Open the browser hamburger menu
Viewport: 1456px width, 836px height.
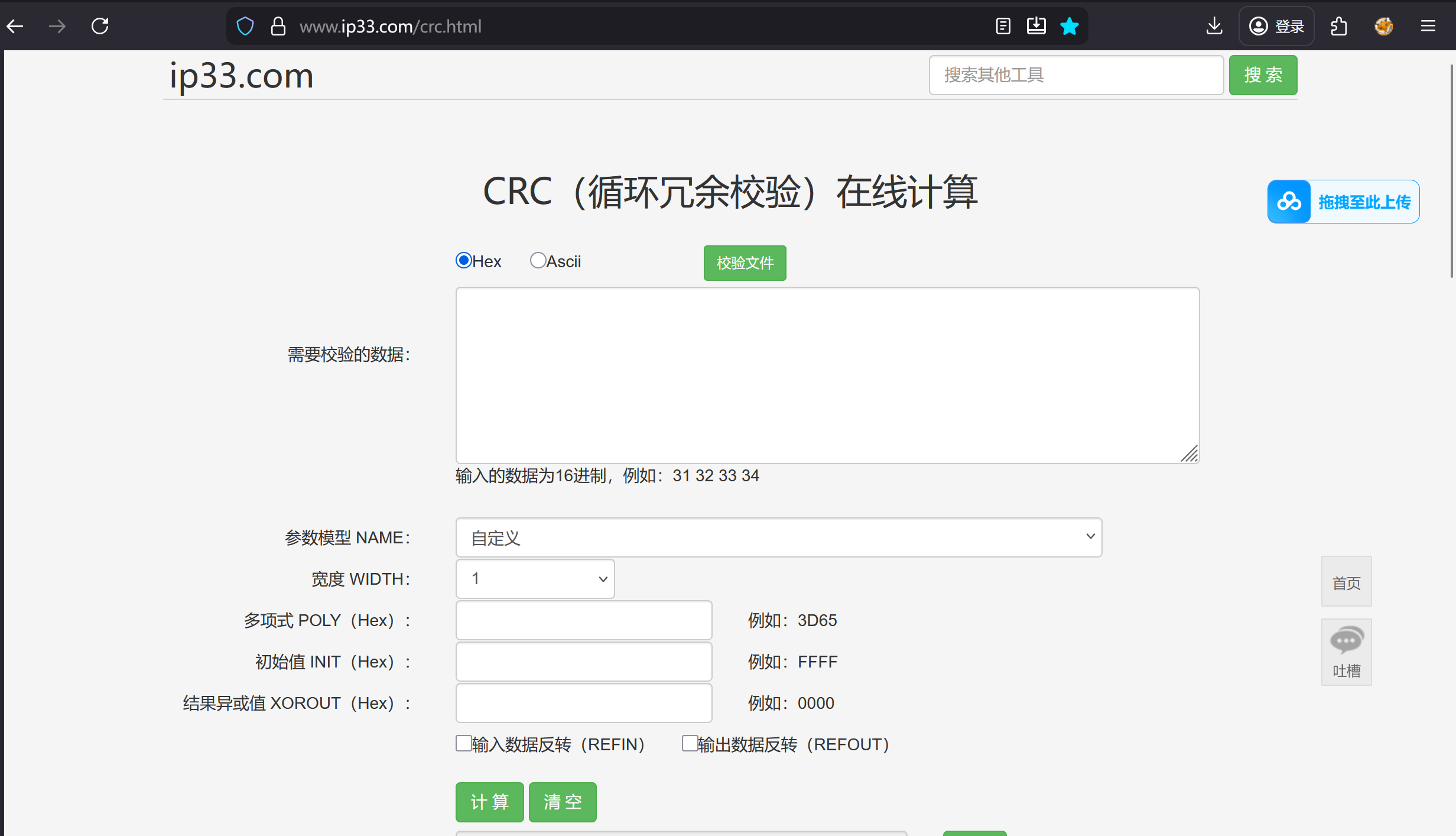[1428, 26]
